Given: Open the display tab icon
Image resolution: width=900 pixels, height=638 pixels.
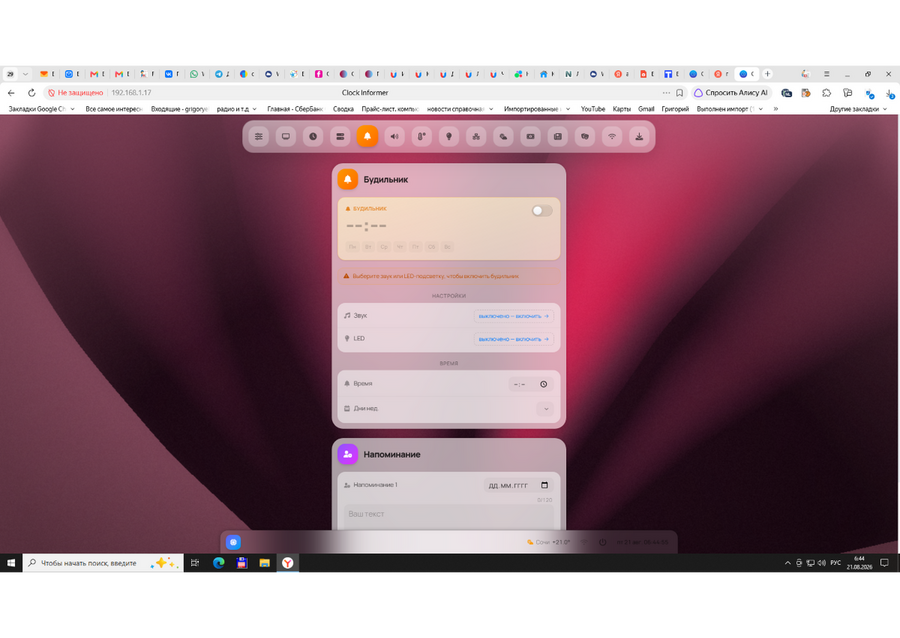Looking at the screenshot, I should point(286,137).
